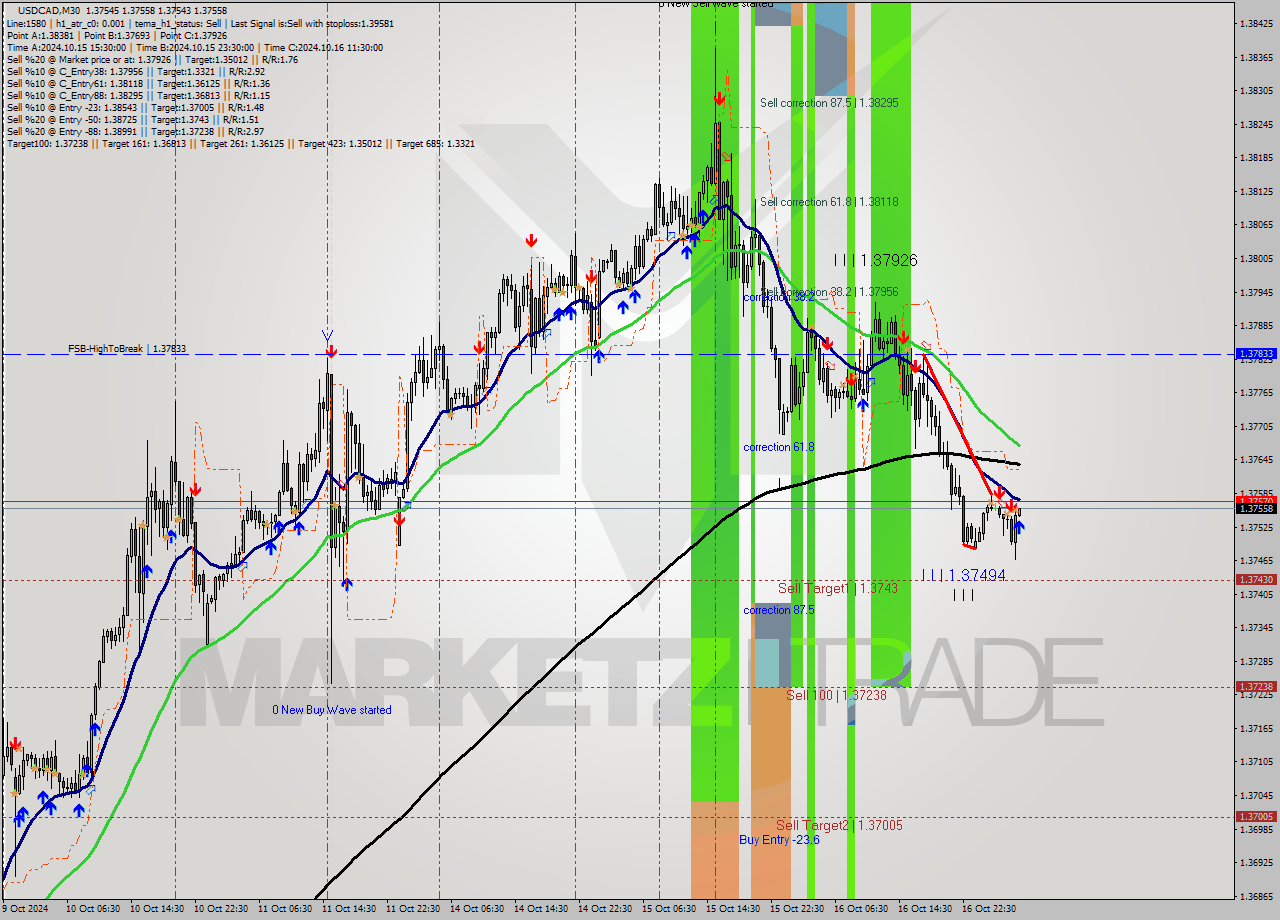Screen dimensions: 1280x920
Task: Click the black 1.37558 current price tag
Action: click(1256, 508)
